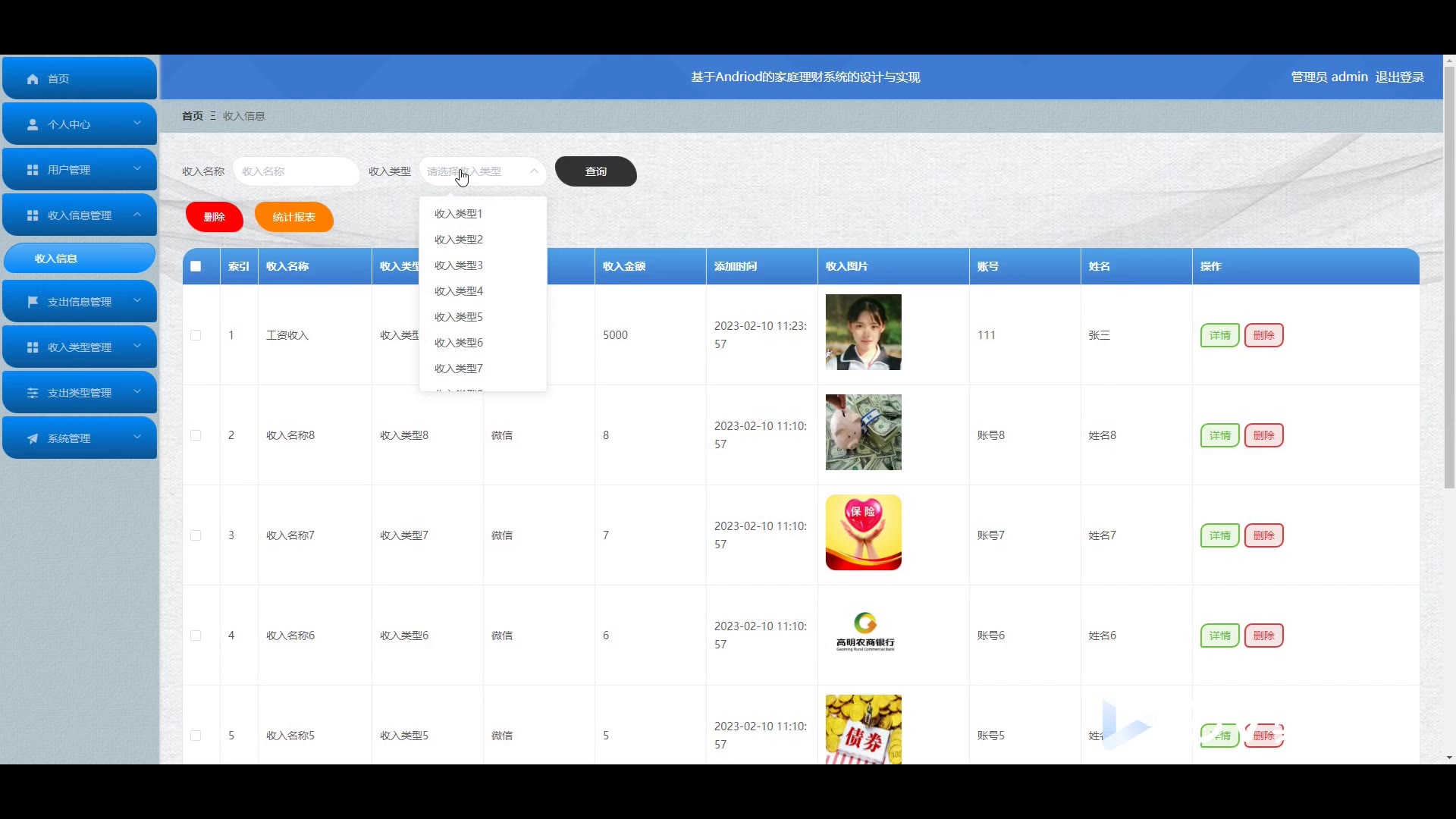Select 收入类型4 from the dropdown list
This screenshot has height=819, width=1456.
pyautogui.click(x=483, y=291)
